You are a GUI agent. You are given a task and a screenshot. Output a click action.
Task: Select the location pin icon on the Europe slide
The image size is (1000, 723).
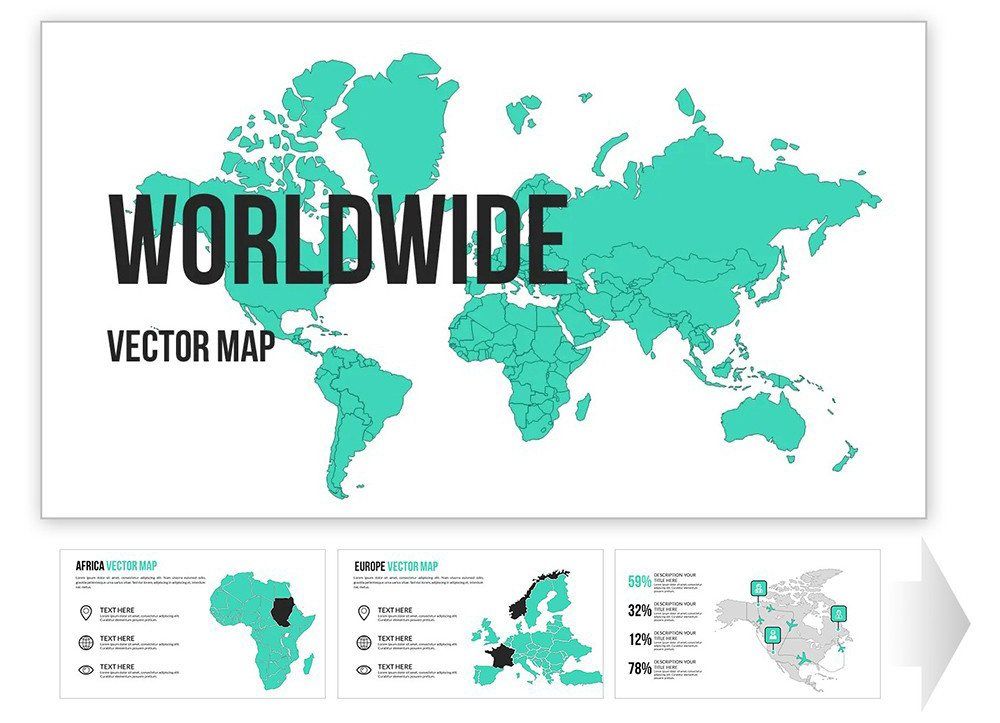[x=363, y=612]
